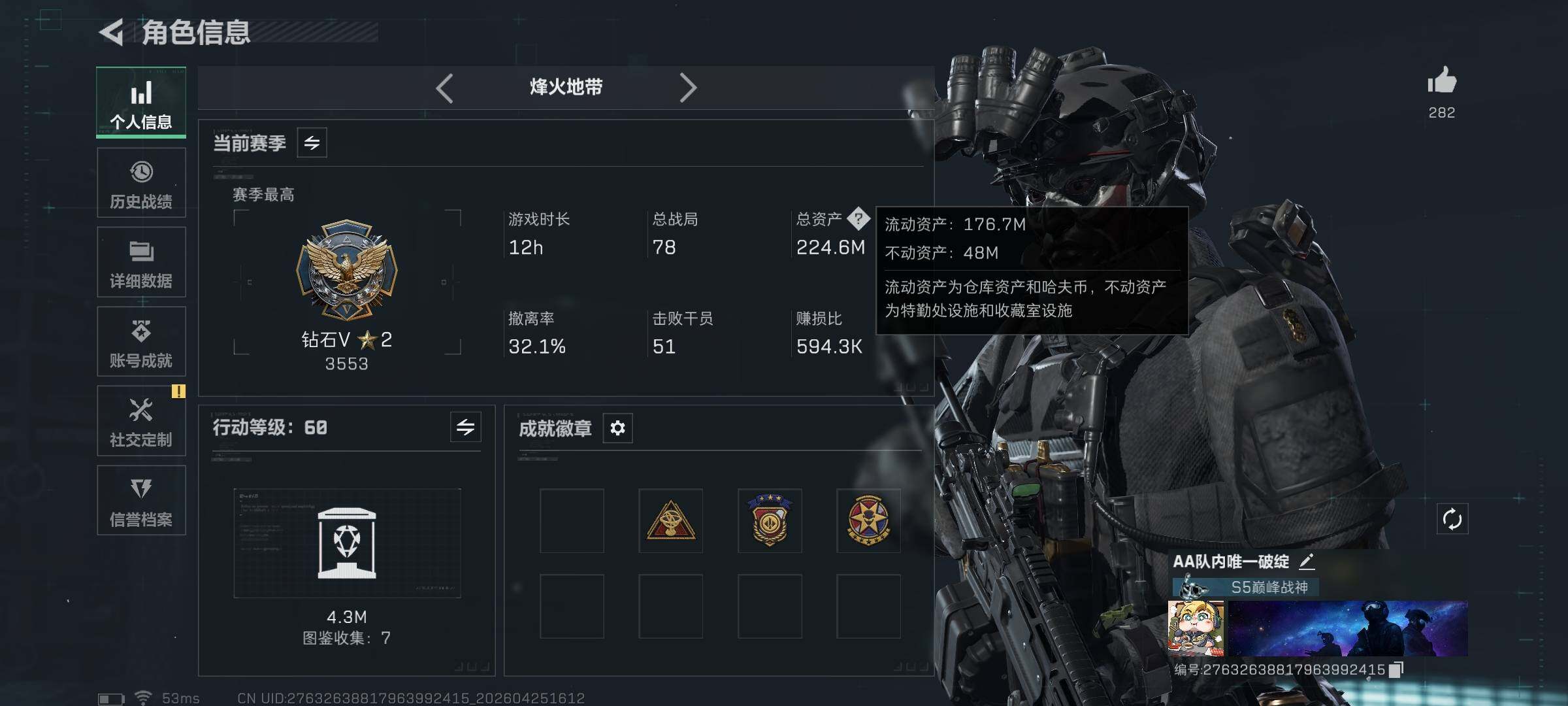
Task: Give a thumbs-up like to the profile
Action: pos(1442,81)
